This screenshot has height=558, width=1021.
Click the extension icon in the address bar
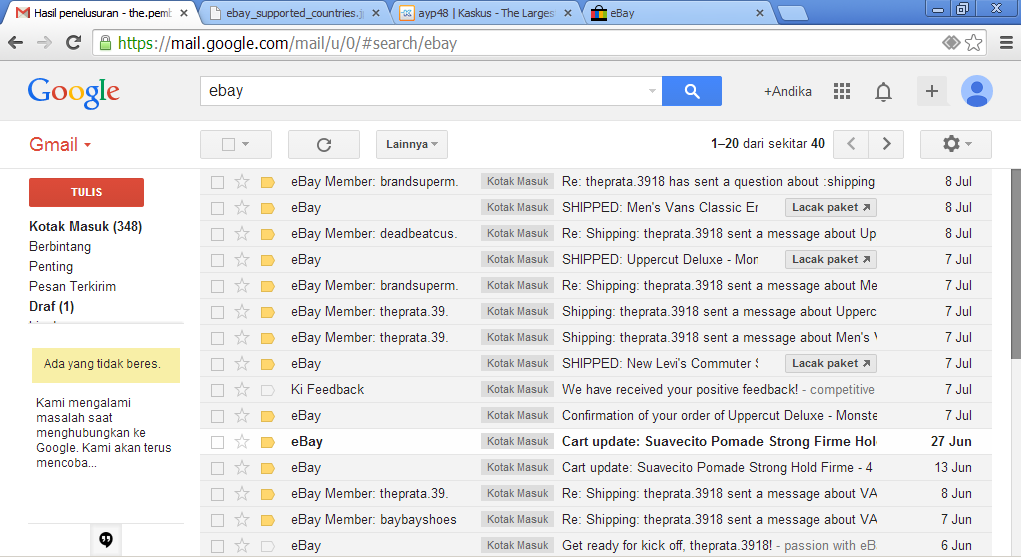point(951,43)
